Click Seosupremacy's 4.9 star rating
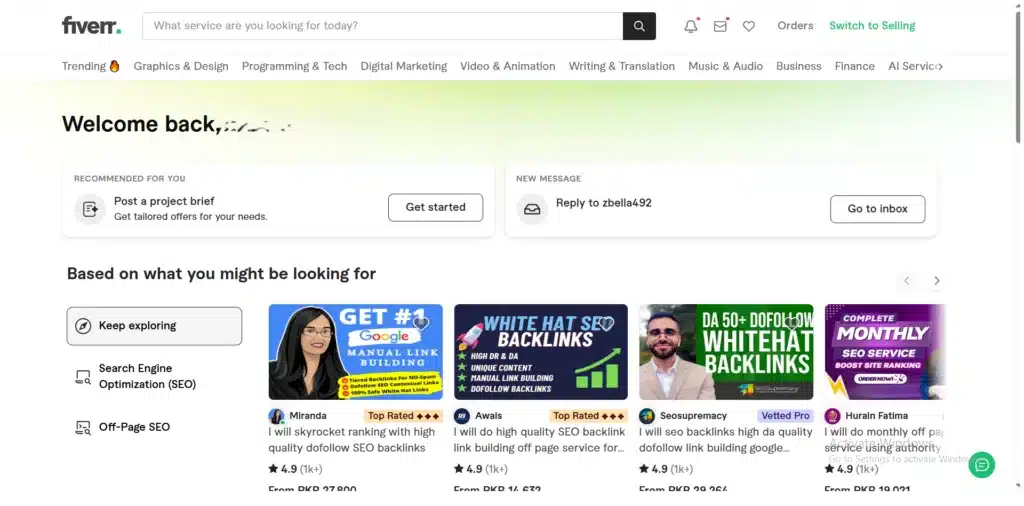 click(x=666, y=469)
